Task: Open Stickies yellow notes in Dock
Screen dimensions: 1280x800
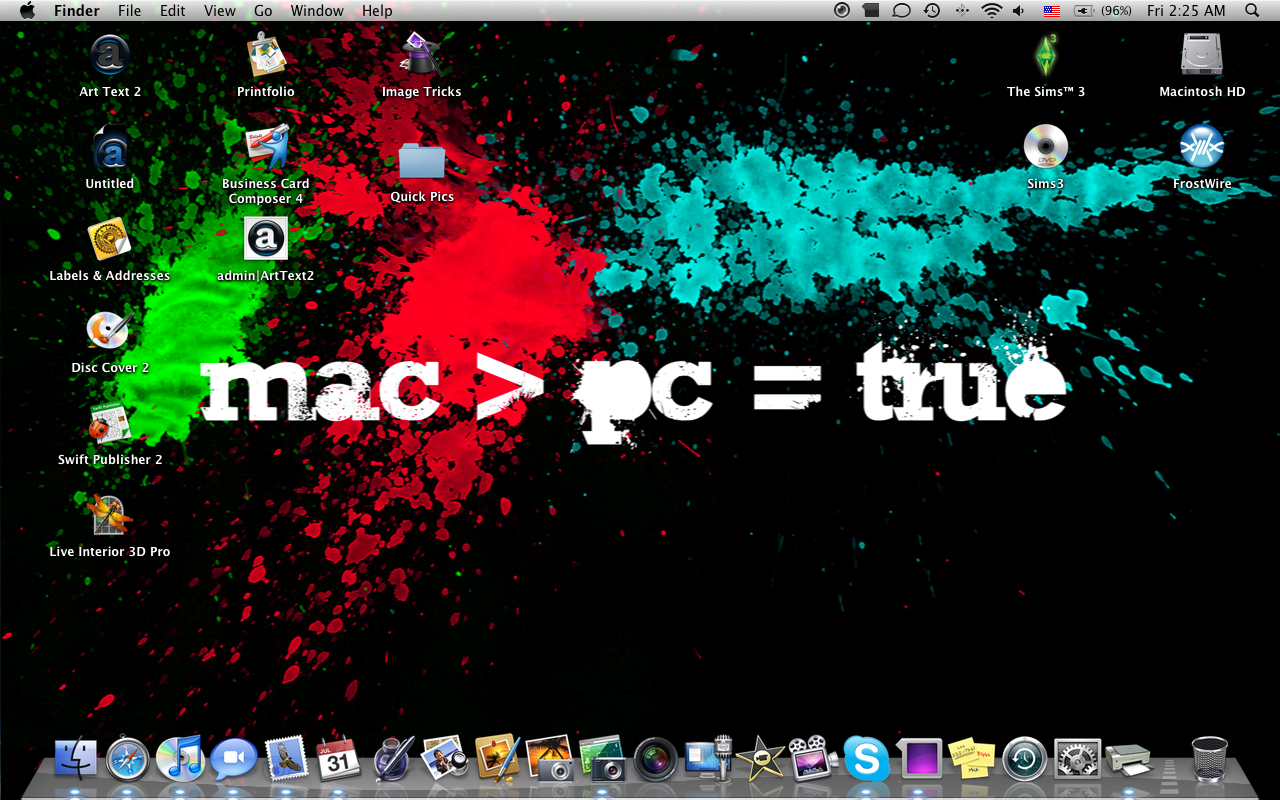Action: [972, 758]
